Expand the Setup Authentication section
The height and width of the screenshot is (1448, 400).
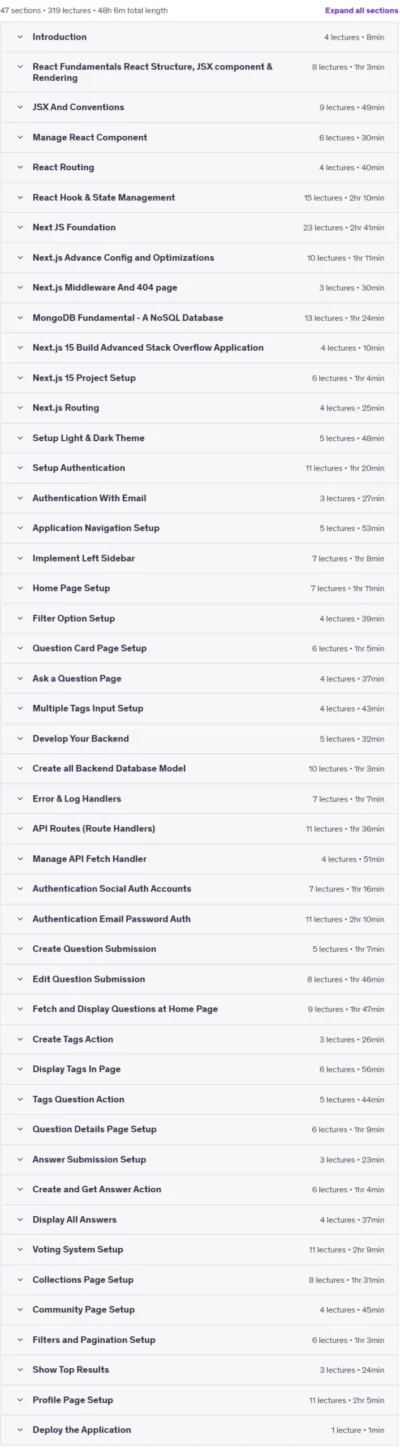[200, 468]
